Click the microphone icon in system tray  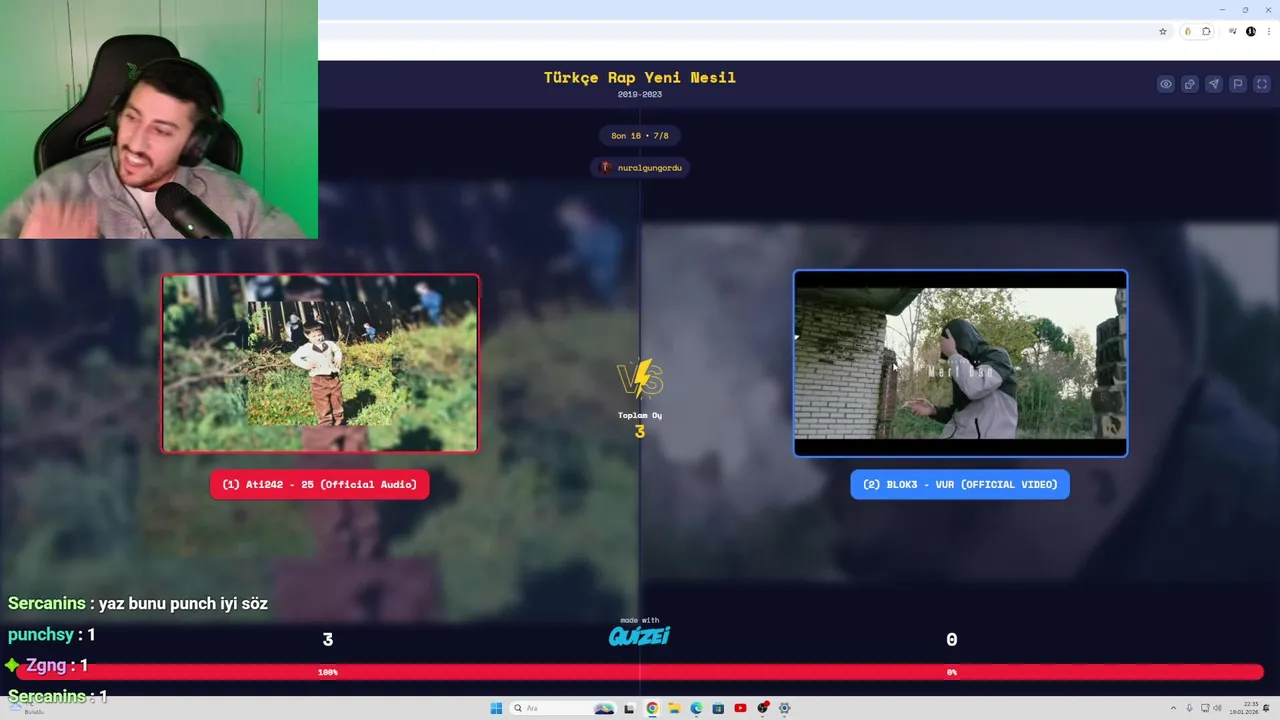[1189, 708]
